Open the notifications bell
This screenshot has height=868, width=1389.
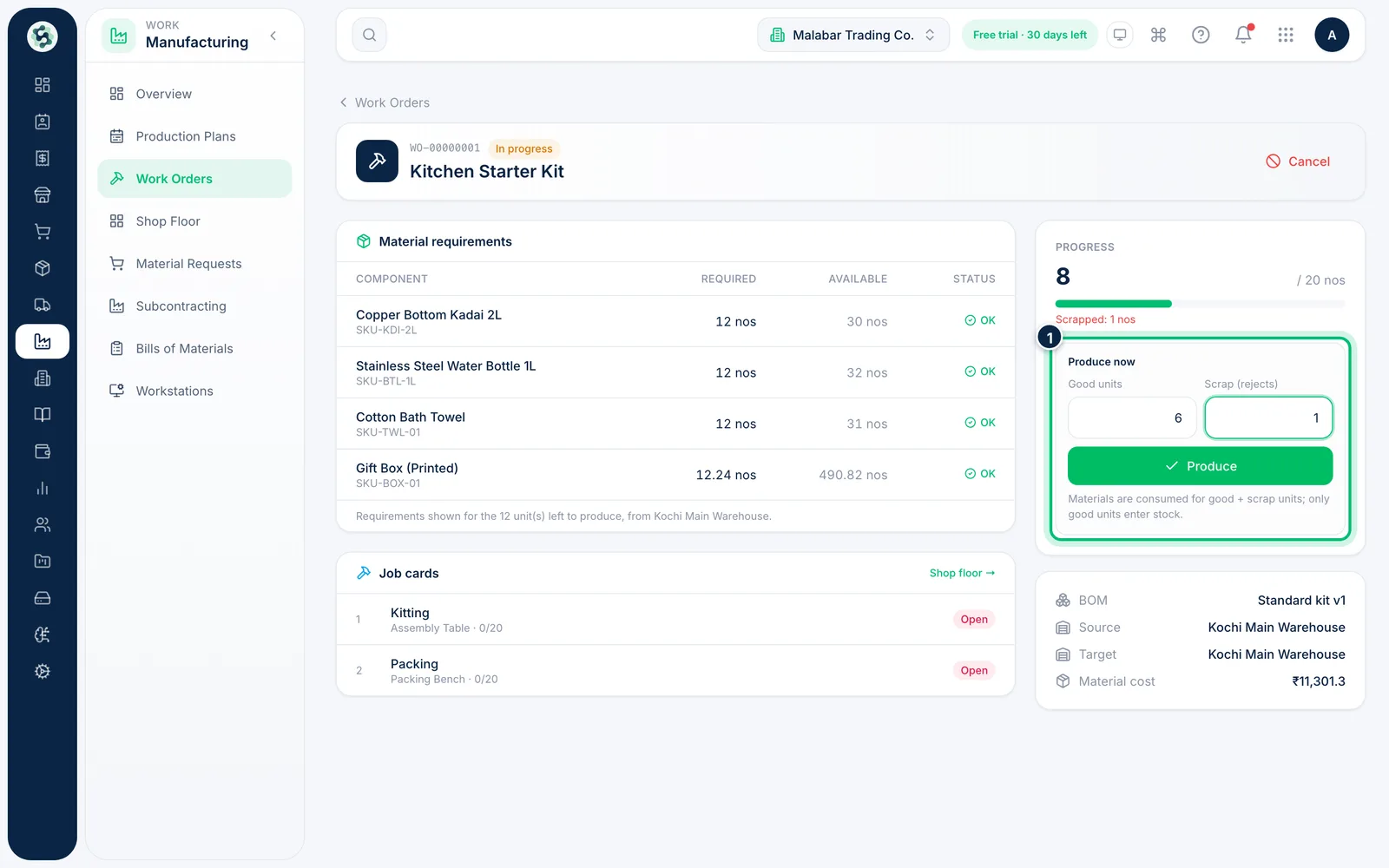click(x=1243, y=35)
